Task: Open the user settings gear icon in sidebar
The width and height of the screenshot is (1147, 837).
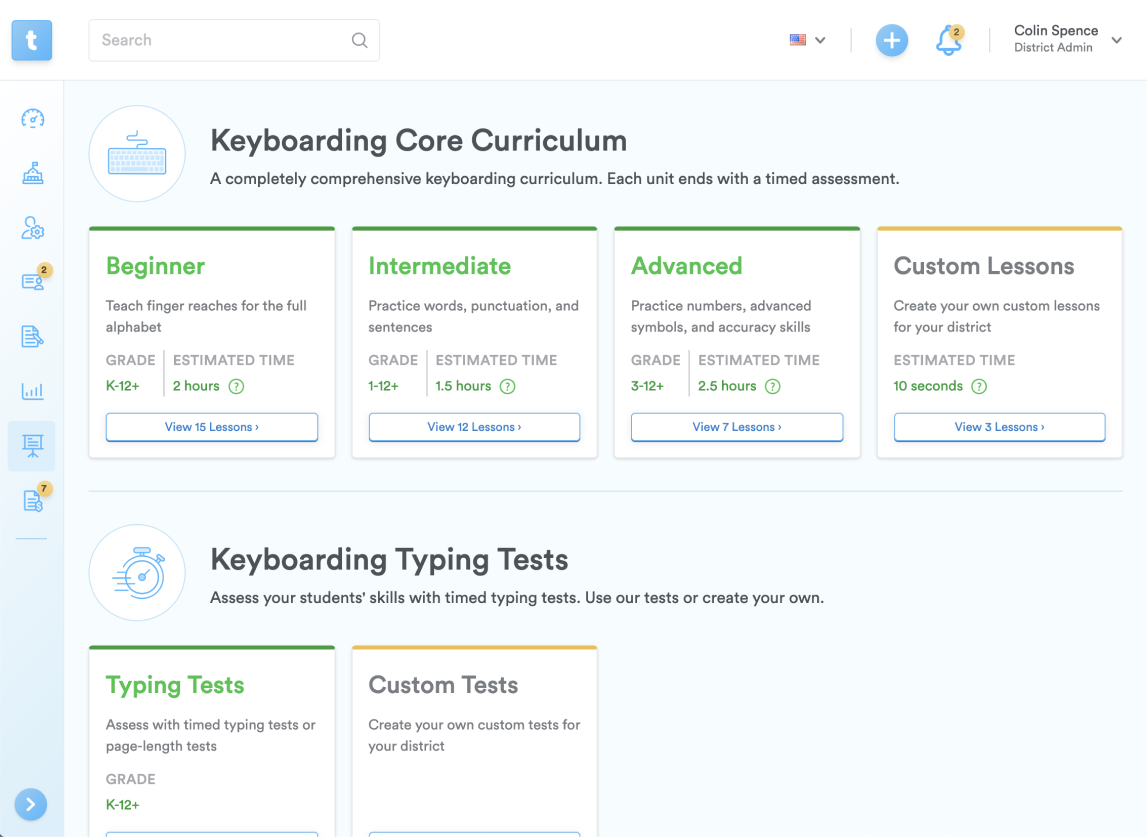Action: pyautogui.click(x=32, y=228)
